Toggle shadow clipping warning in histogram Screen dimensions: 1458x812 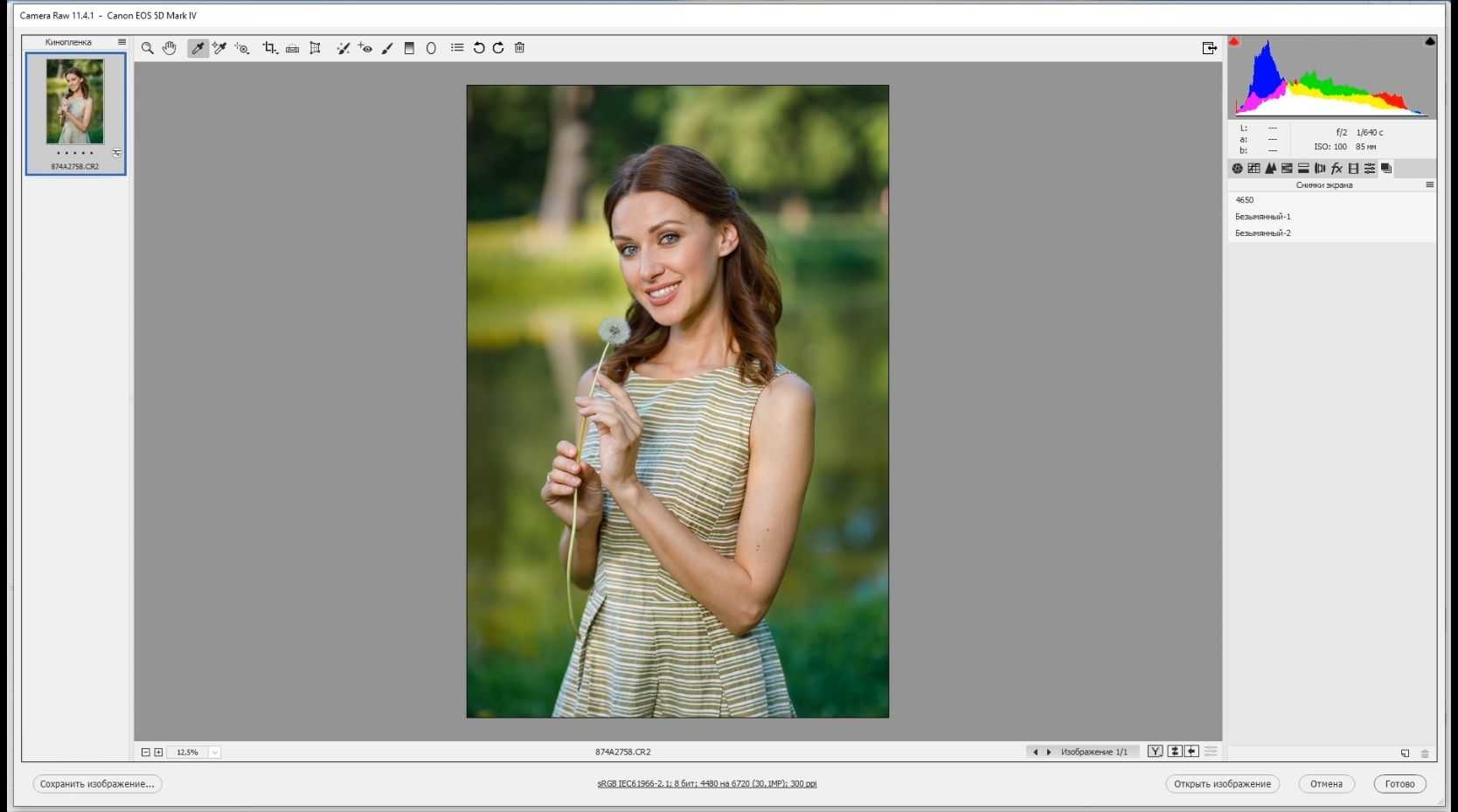coord(1234,41)
